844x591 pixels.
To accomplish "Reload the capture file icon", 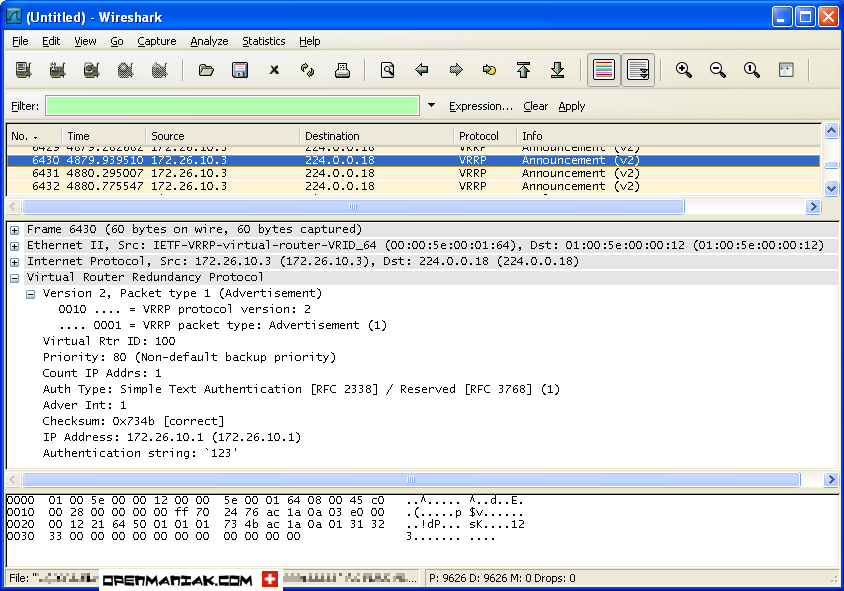I will tap(307, 70).
